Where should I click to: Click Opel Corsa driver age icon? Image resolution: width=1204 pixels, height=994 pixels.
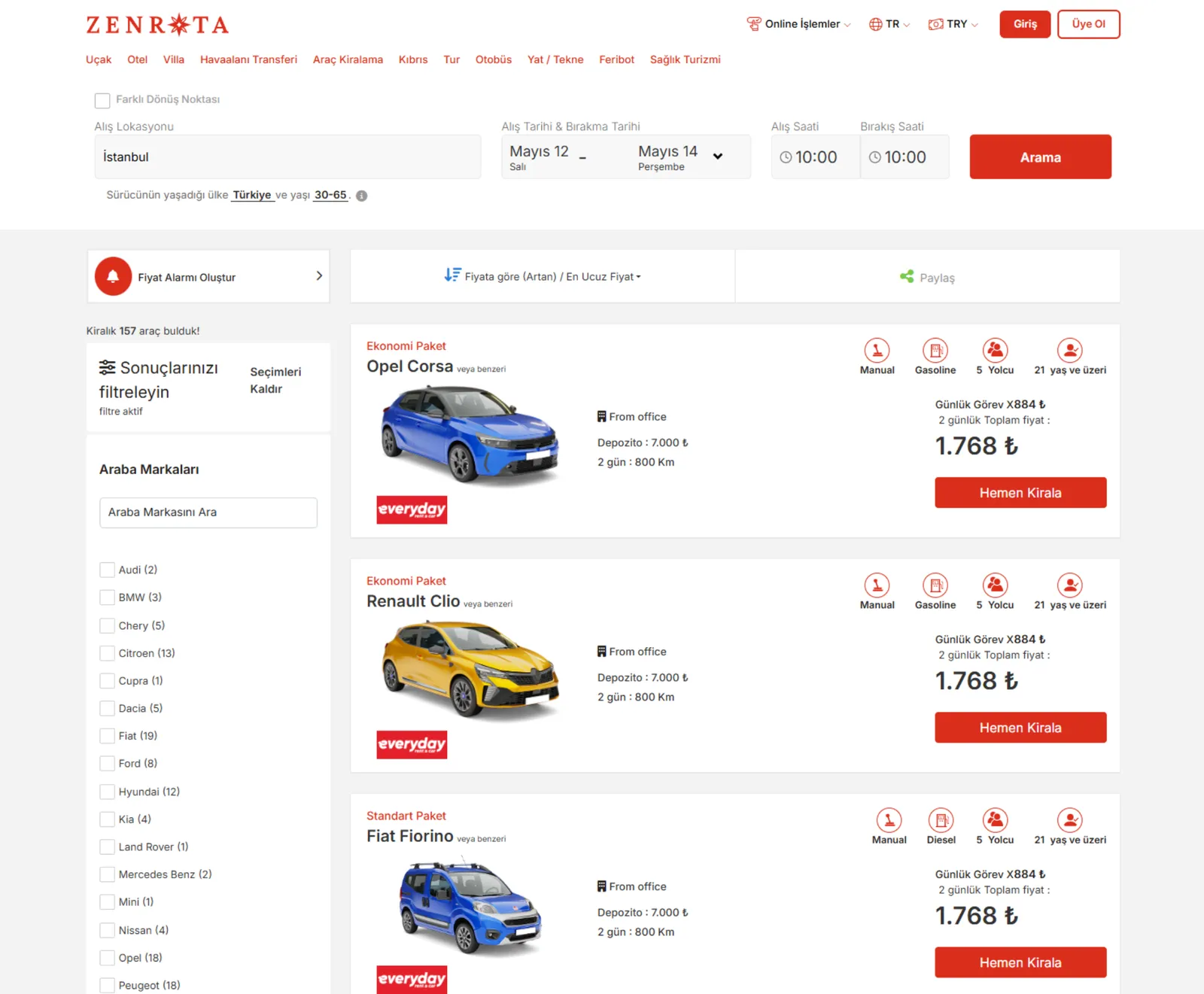[1069, 351]
